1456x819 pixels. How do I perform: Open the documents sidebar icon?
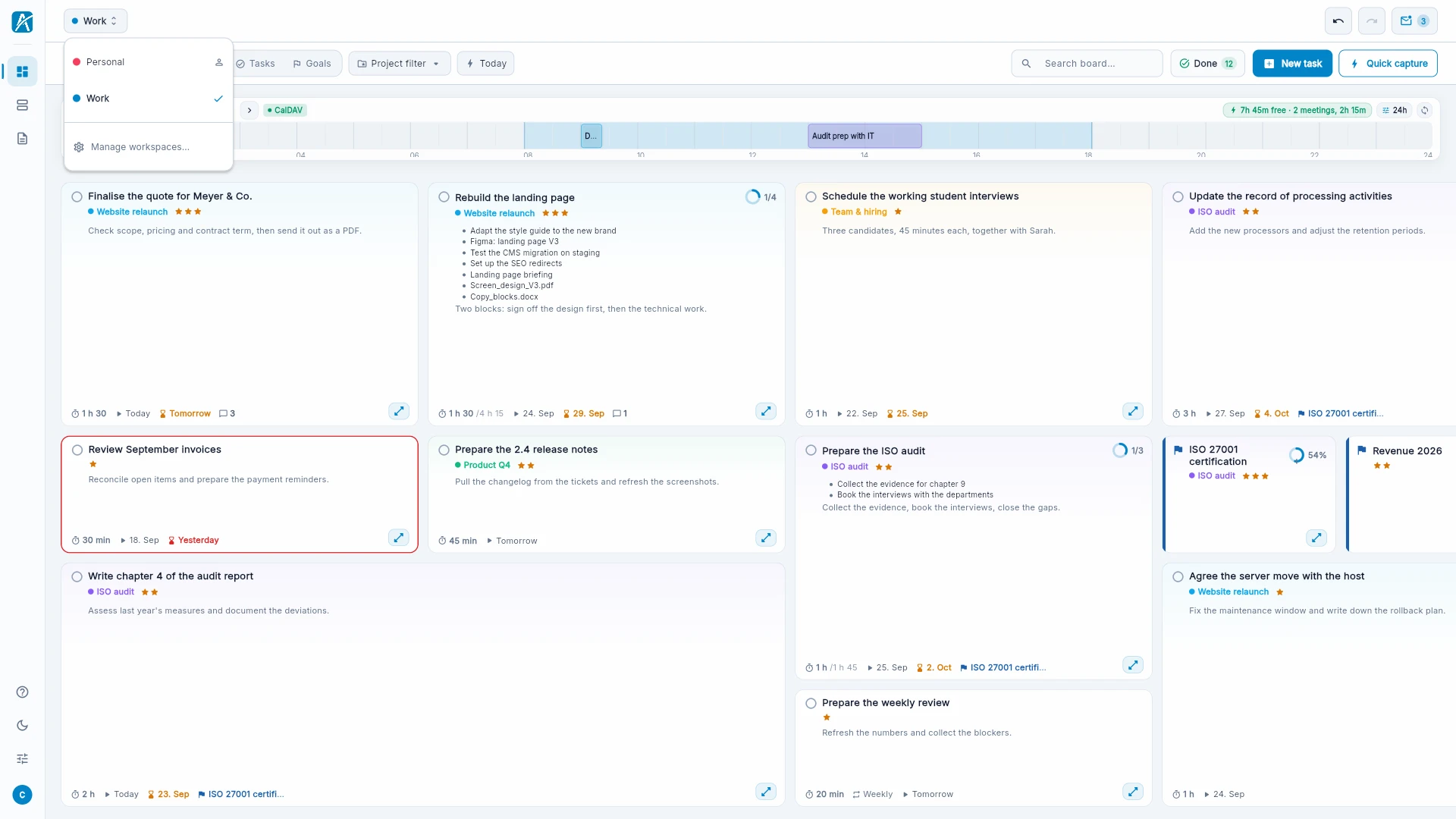(x=22, y=138)
